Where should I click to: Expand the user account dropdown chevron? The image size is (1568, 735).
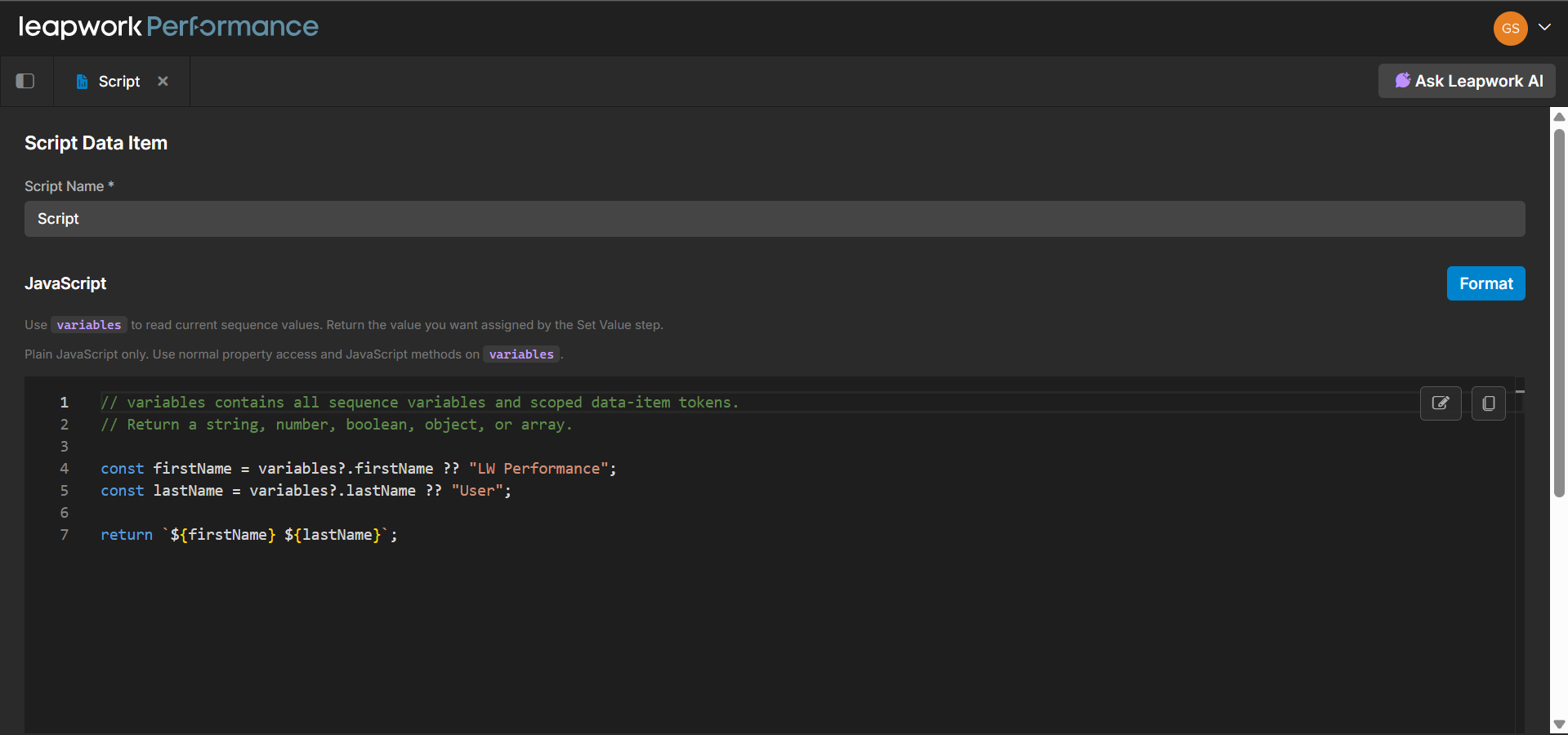pyautogui.click(x=1544, y=27)
